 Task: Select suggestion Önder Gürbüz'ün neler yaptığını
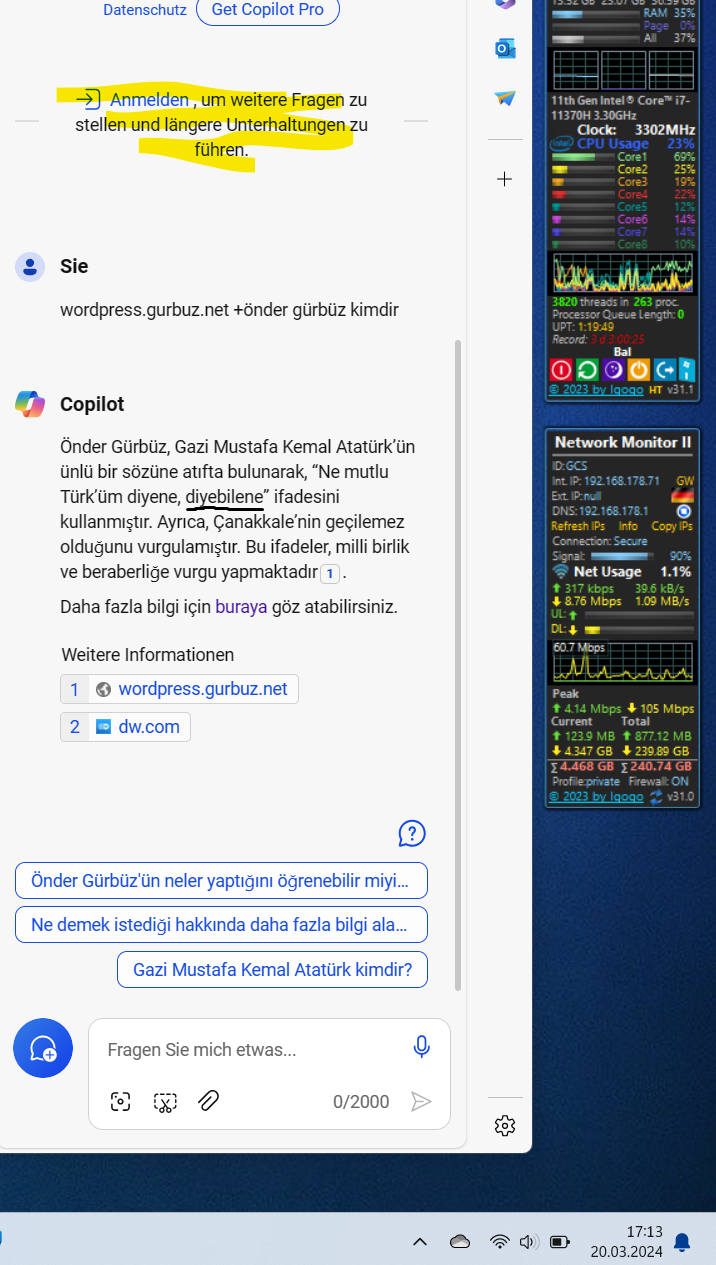(x=221, y=881)
